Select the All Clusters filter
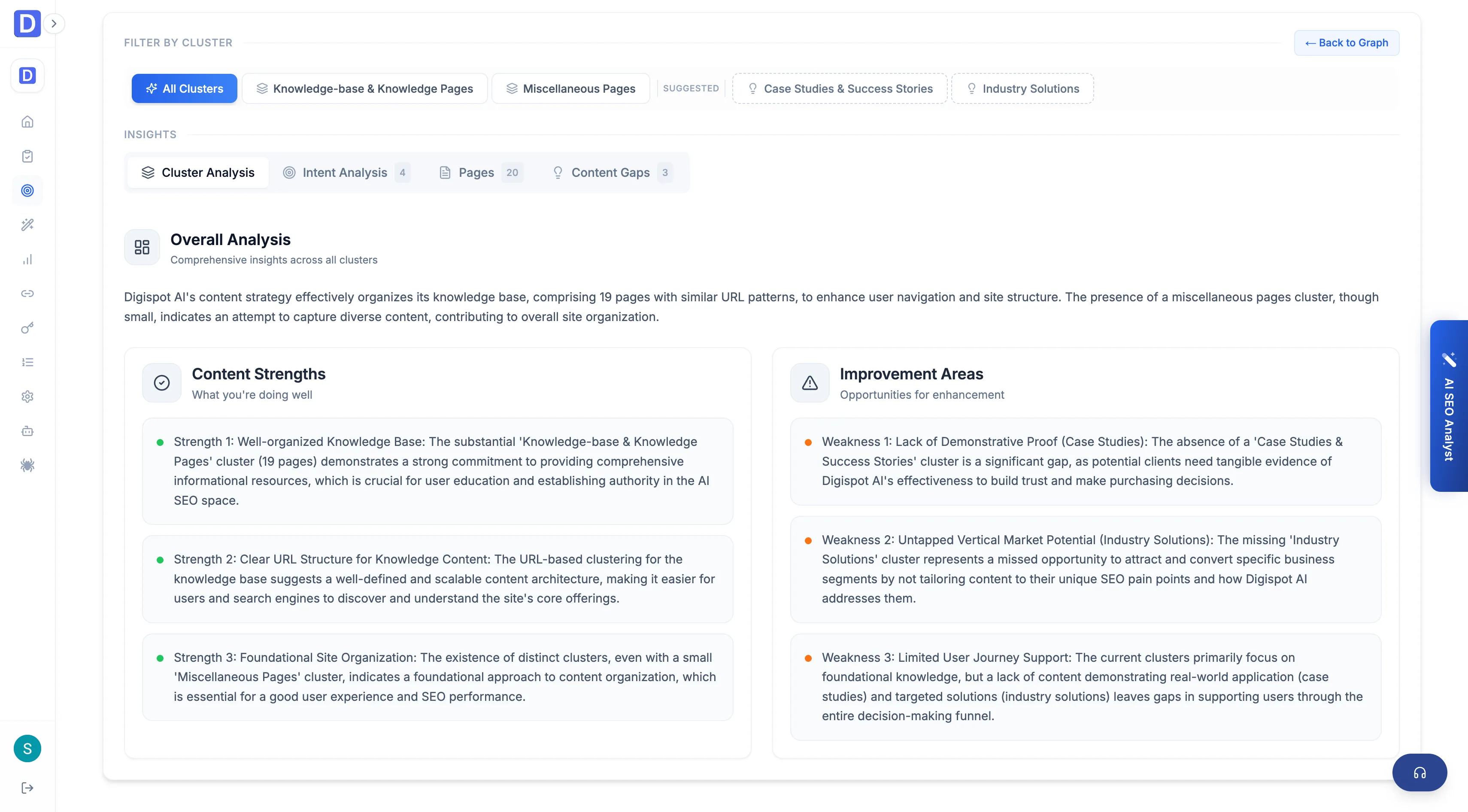1468x812 pixels. 184,88
